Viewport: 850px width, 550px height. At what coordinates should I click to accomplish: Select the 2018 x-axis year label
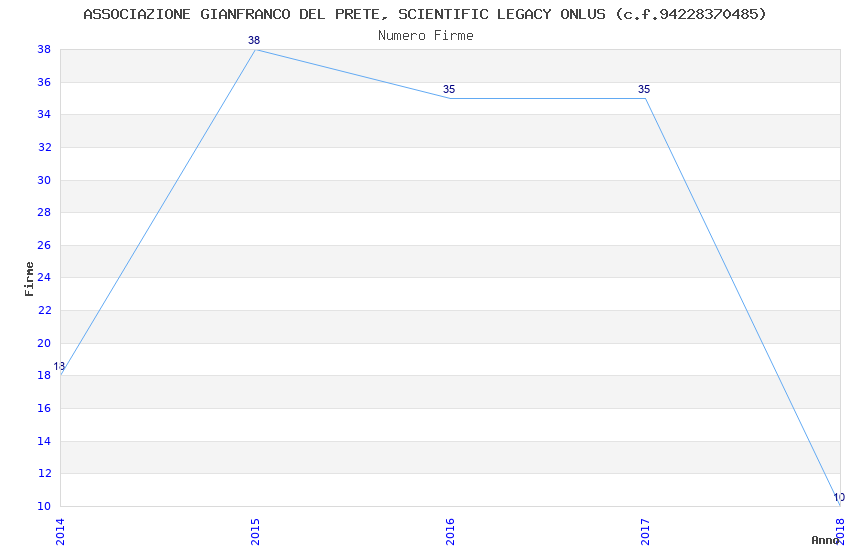(840, 532)
